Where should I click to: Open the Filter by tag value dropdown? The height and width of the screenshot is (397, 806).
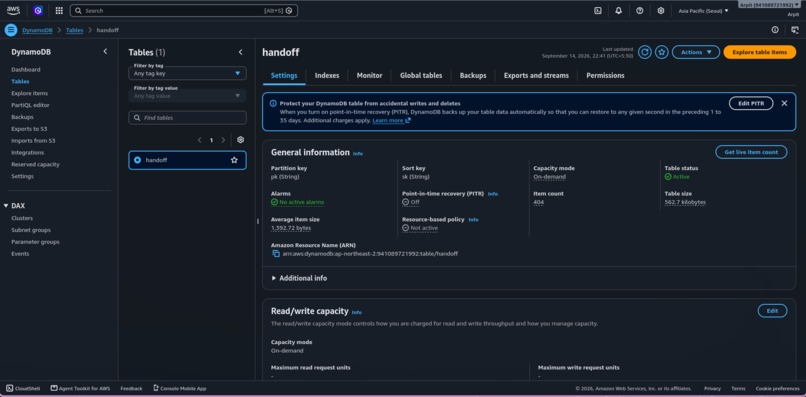pyautogui.click(x=187, y=96)
